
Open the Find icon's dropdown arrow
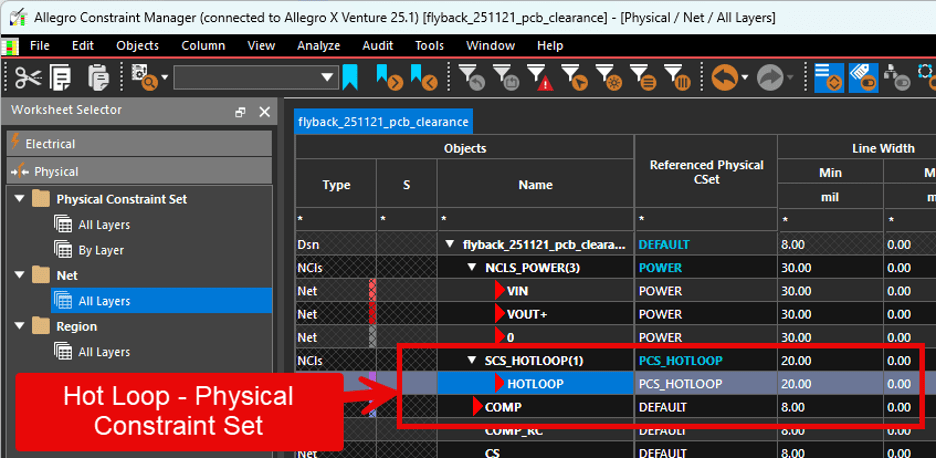(164, 78)
